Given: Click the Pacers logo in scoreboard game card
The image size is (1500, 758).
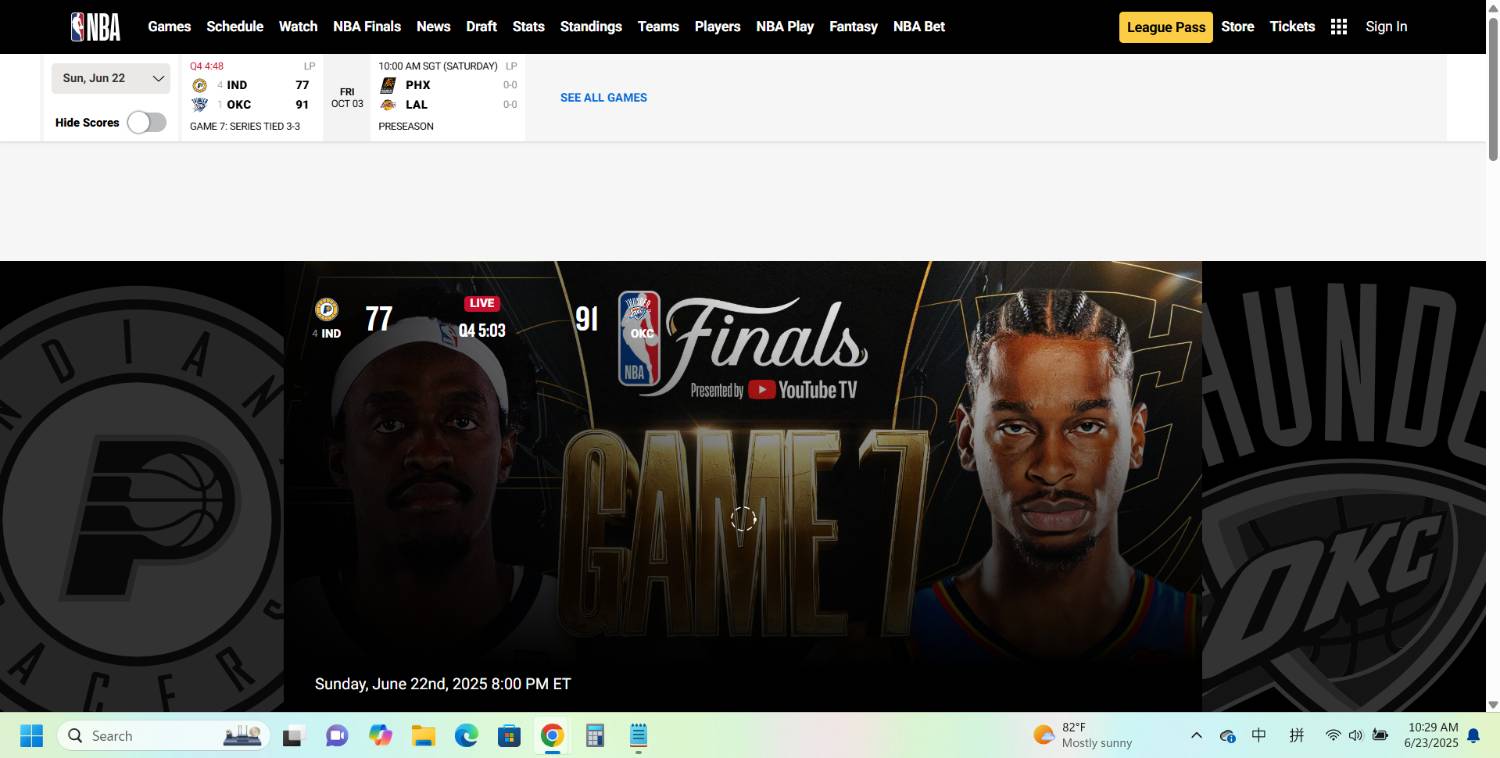Looking at the screenshot, I should pyautogui.click(x=199, y=85).
